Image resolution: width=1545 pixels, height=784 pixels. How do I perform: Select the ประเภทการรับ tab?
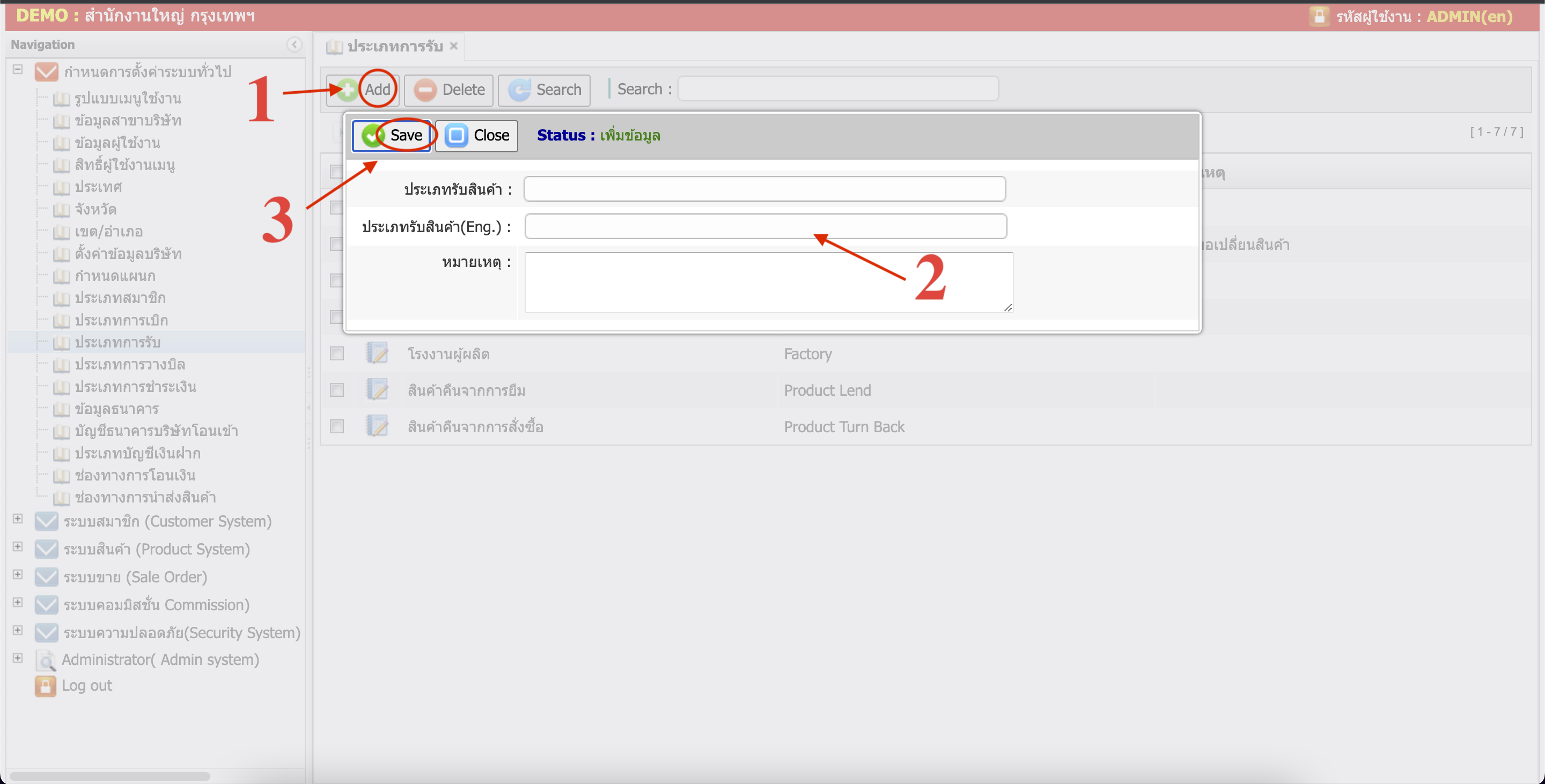(x=394, y=46)
